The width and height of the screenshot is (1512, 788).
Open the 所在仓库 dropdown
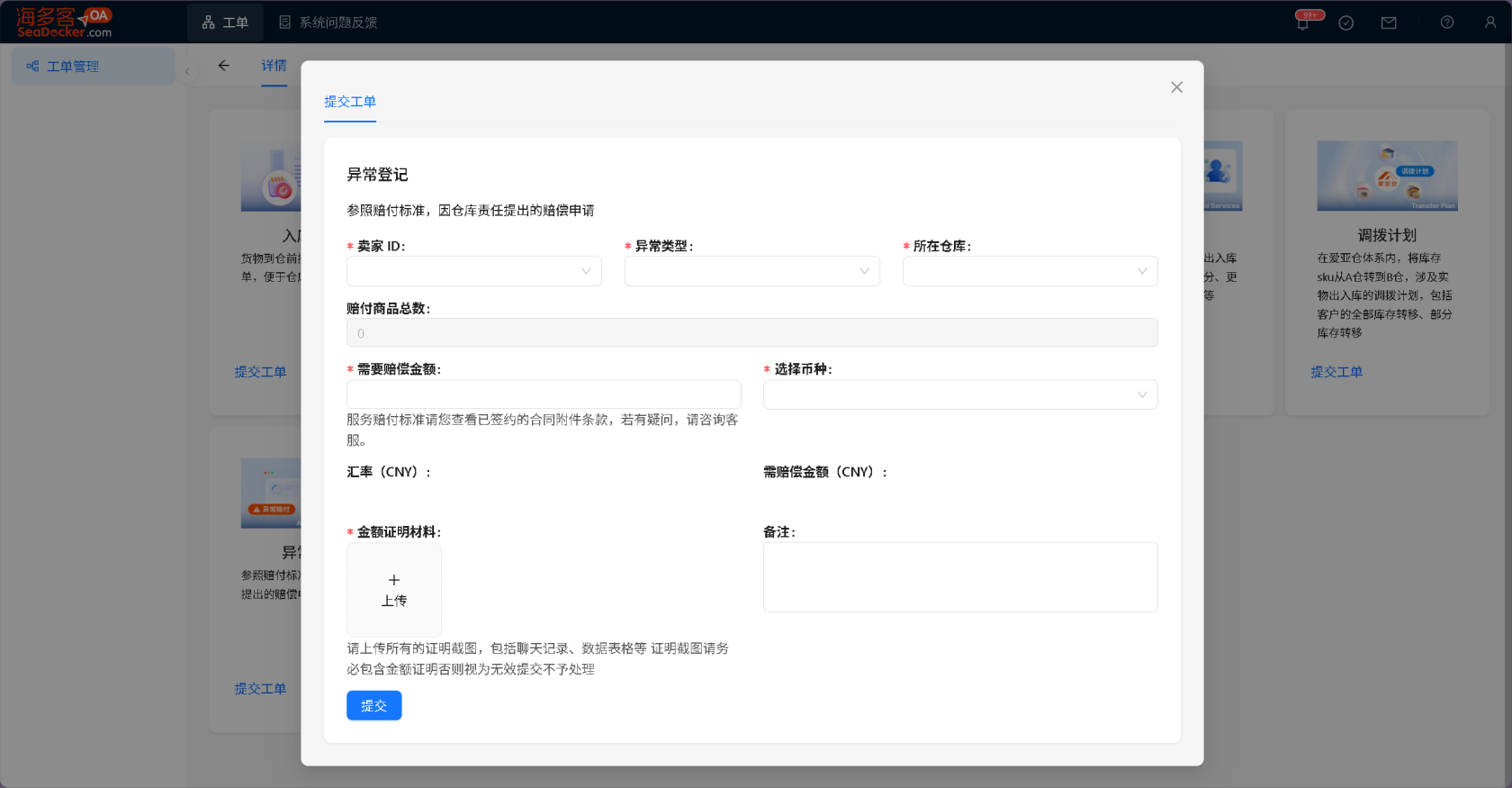[x=1030, y=271]
